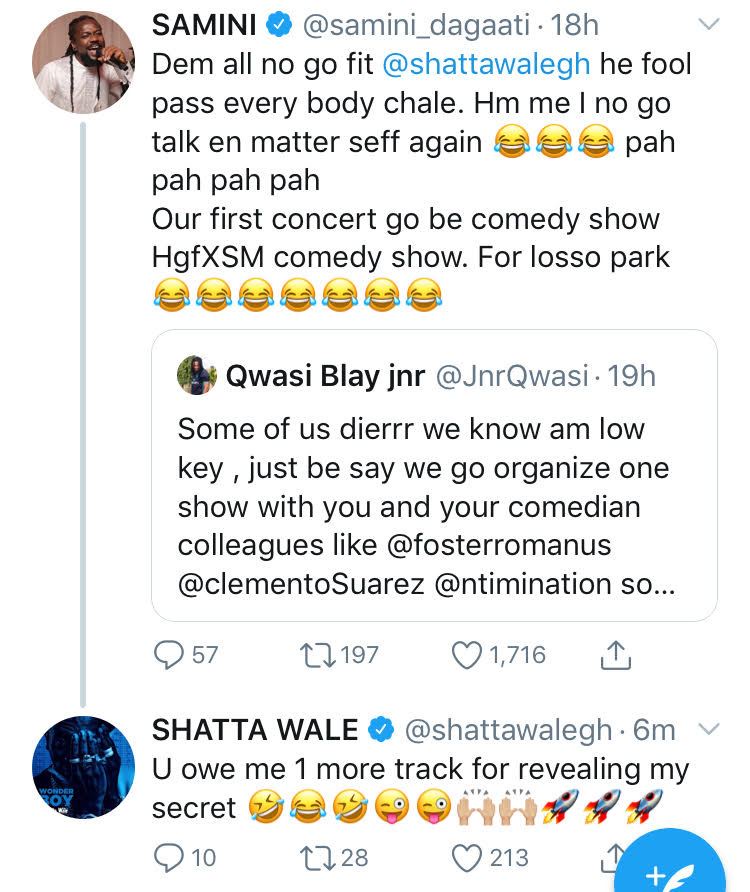Open dropdown chevron on Shatta Wale's tweet
750x892 pixels.
tap(707, 729)
